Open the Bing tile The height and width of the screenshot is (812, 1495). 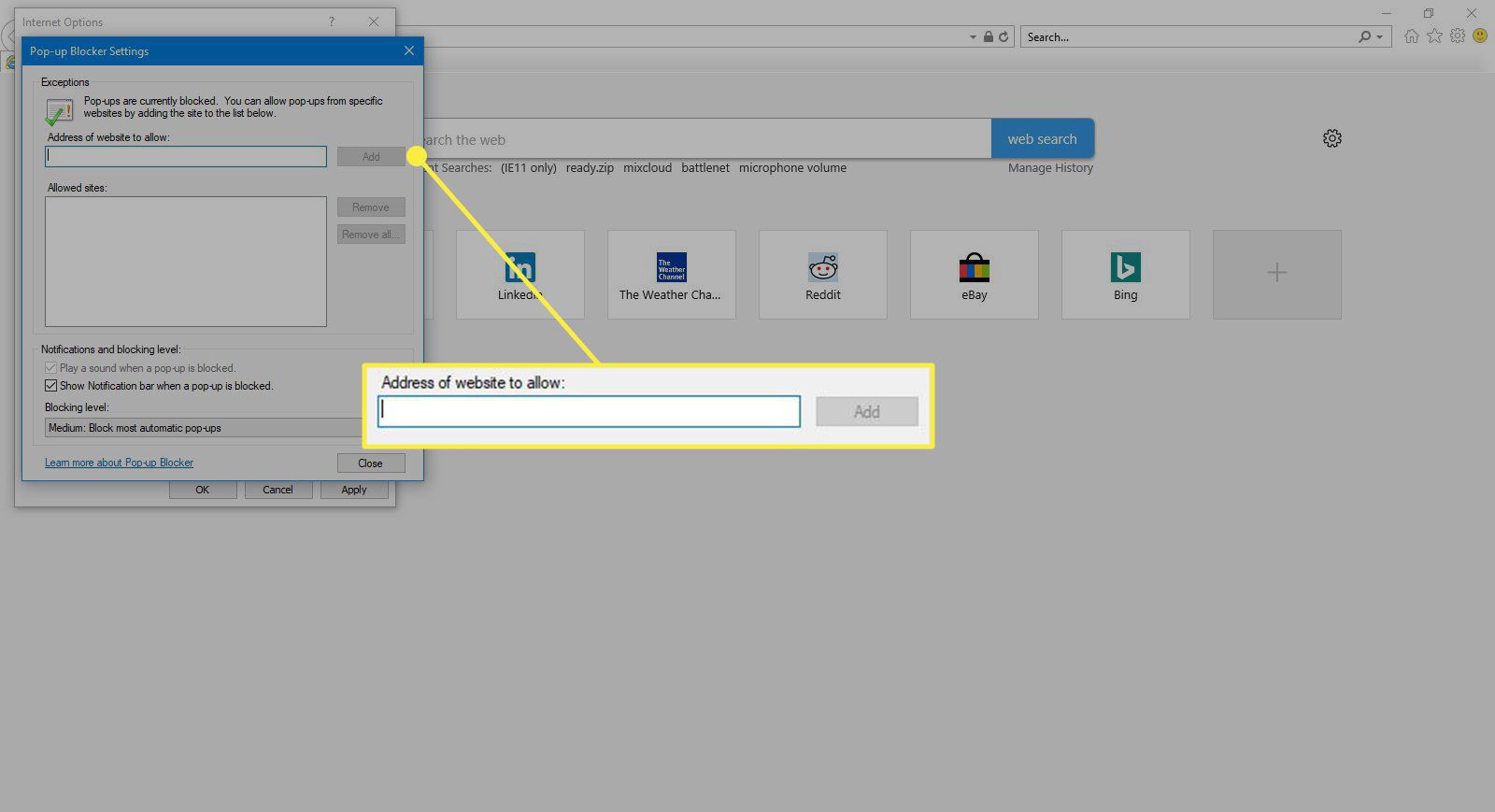click(1125, 275)
